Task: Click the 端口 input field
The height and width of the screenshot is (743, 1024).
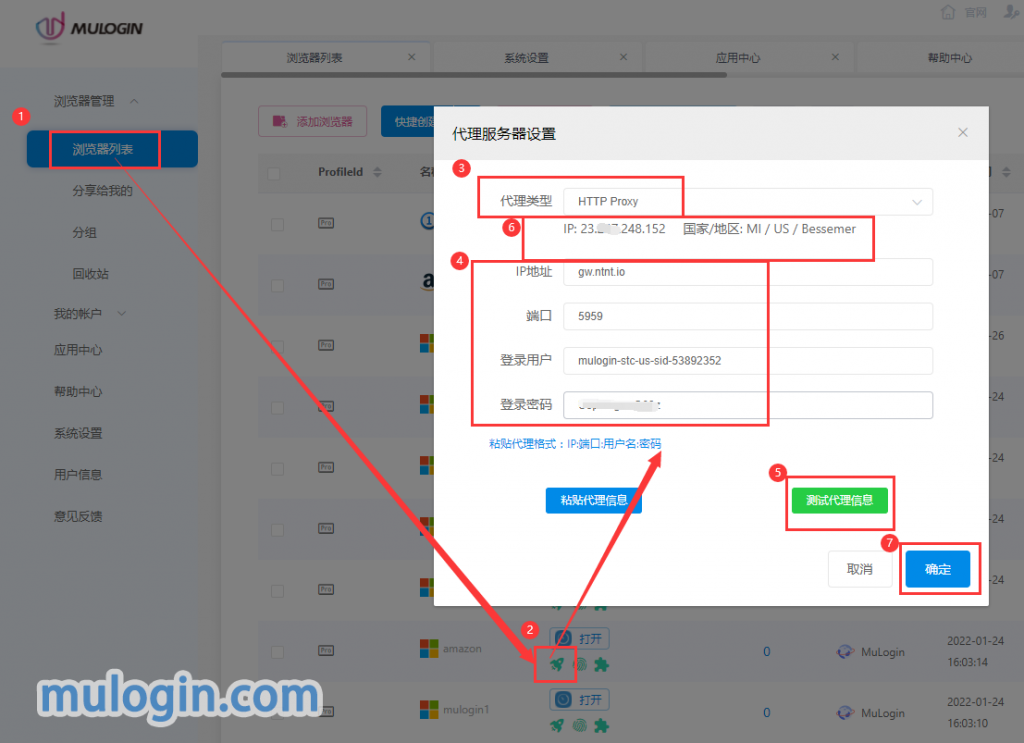Action: (x=747, y=316)
